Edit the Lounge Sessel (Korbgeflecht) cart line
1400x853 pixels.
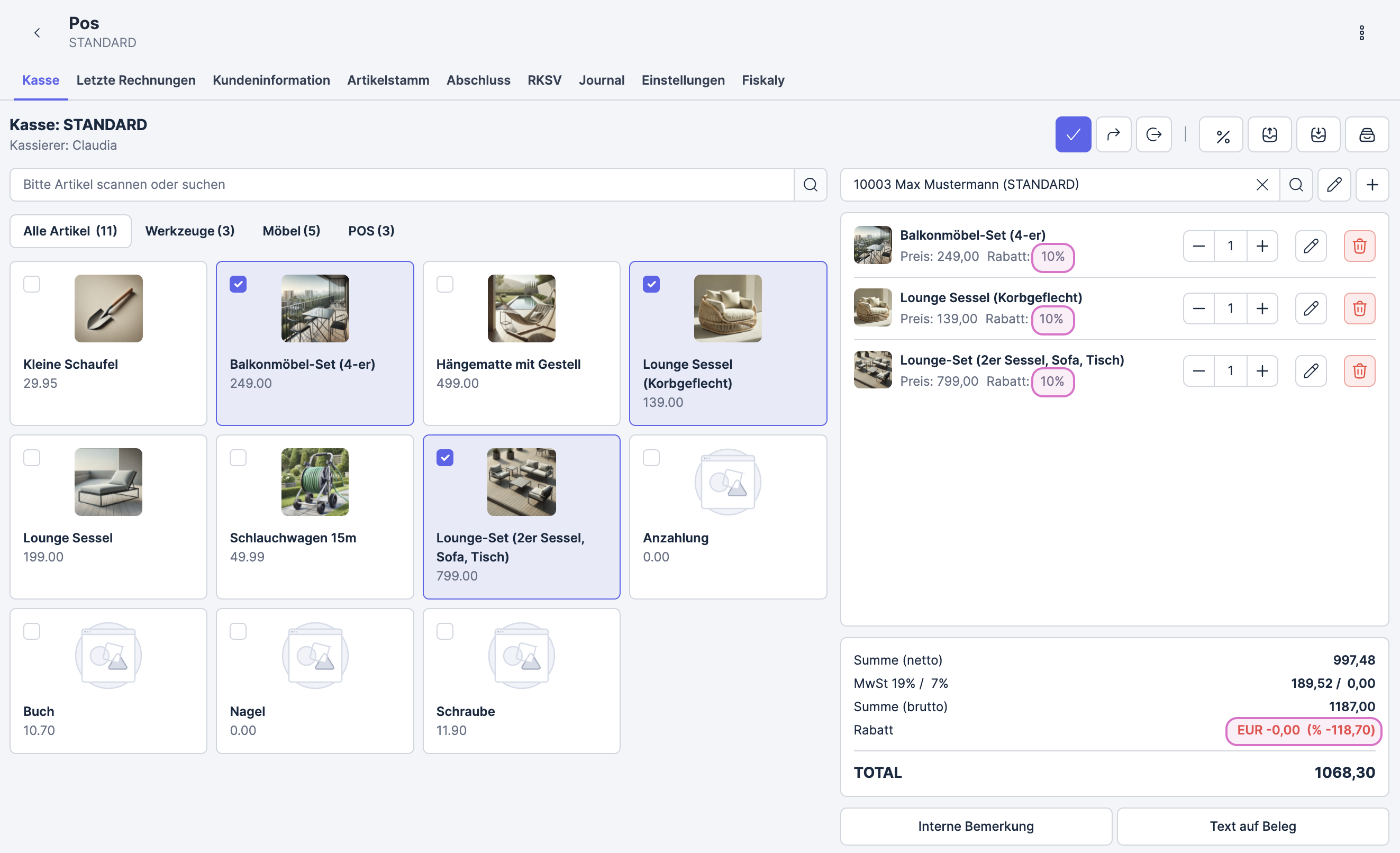(x=1310, y=308)
